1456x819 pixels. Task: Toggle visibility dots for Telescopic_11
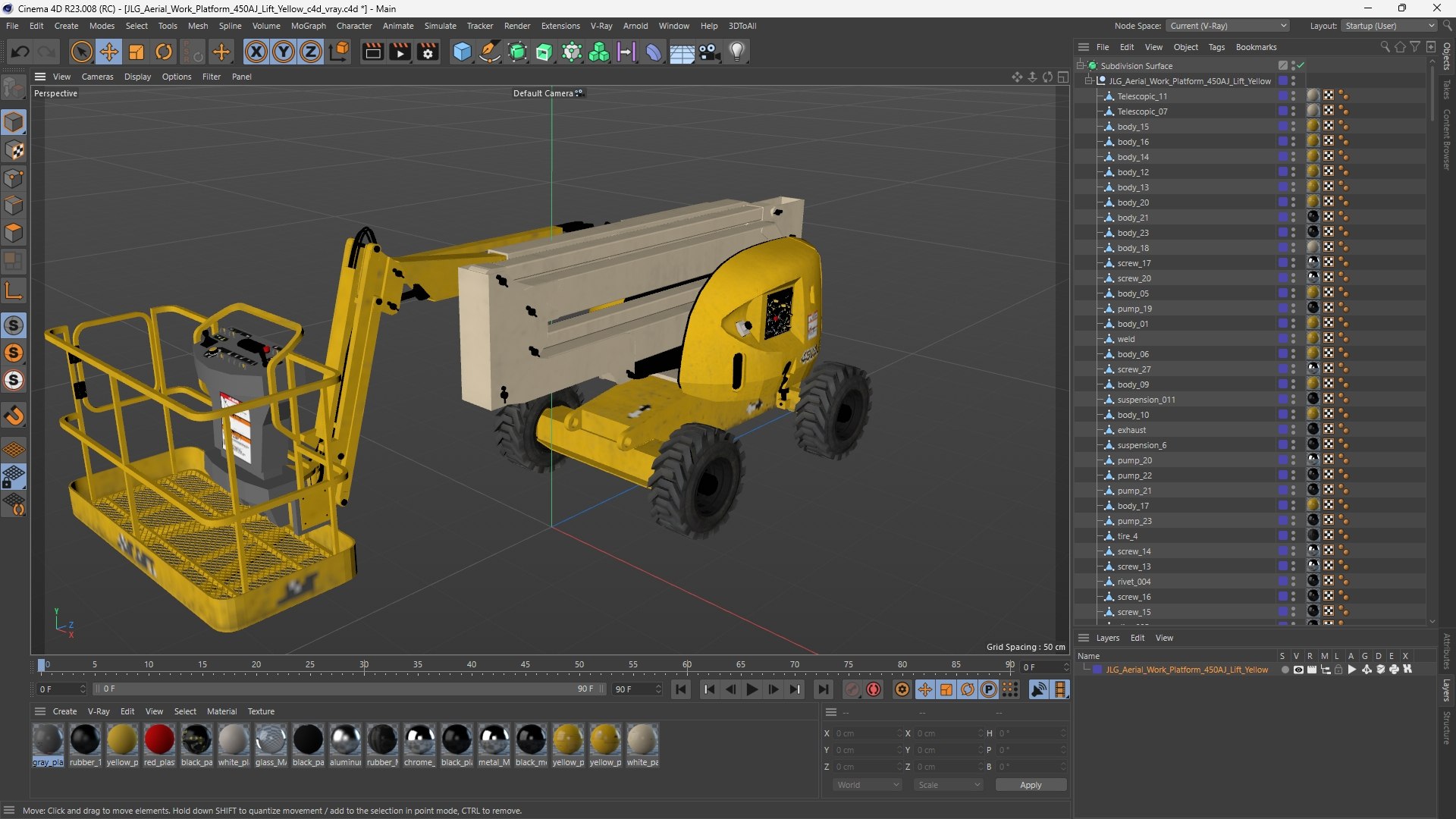[1294, 96]
